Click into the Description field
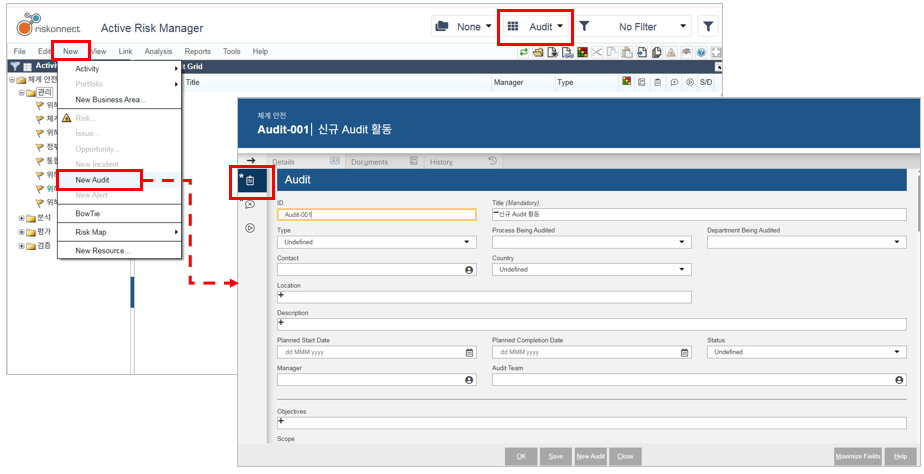 (x=592, y=324)
